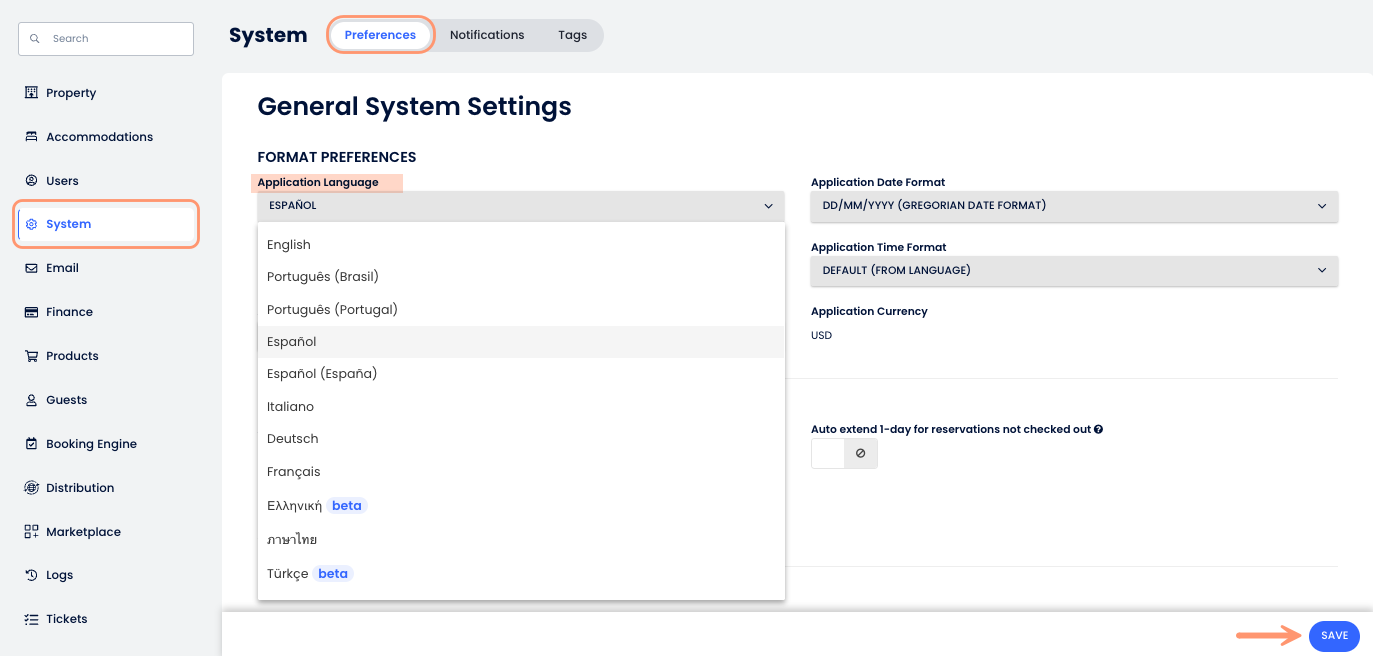Viewport: 1373px width, 656px height.
Task: Open the Distribution globe icon
Action: pyautogui.click(x=31, y=488)
